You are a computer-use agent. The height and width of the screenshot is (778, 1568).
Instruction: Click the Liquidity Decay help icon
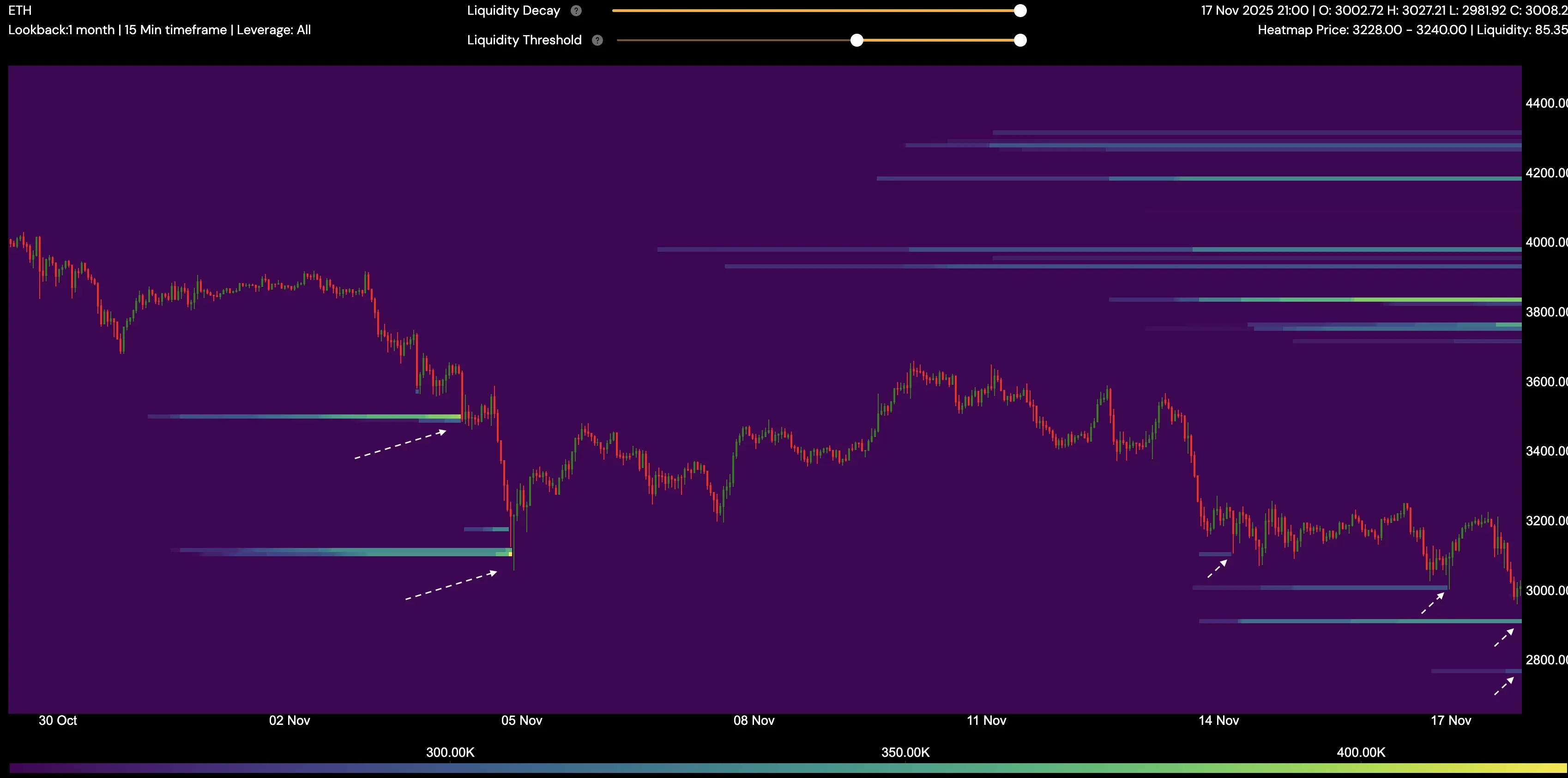[576, 10]
